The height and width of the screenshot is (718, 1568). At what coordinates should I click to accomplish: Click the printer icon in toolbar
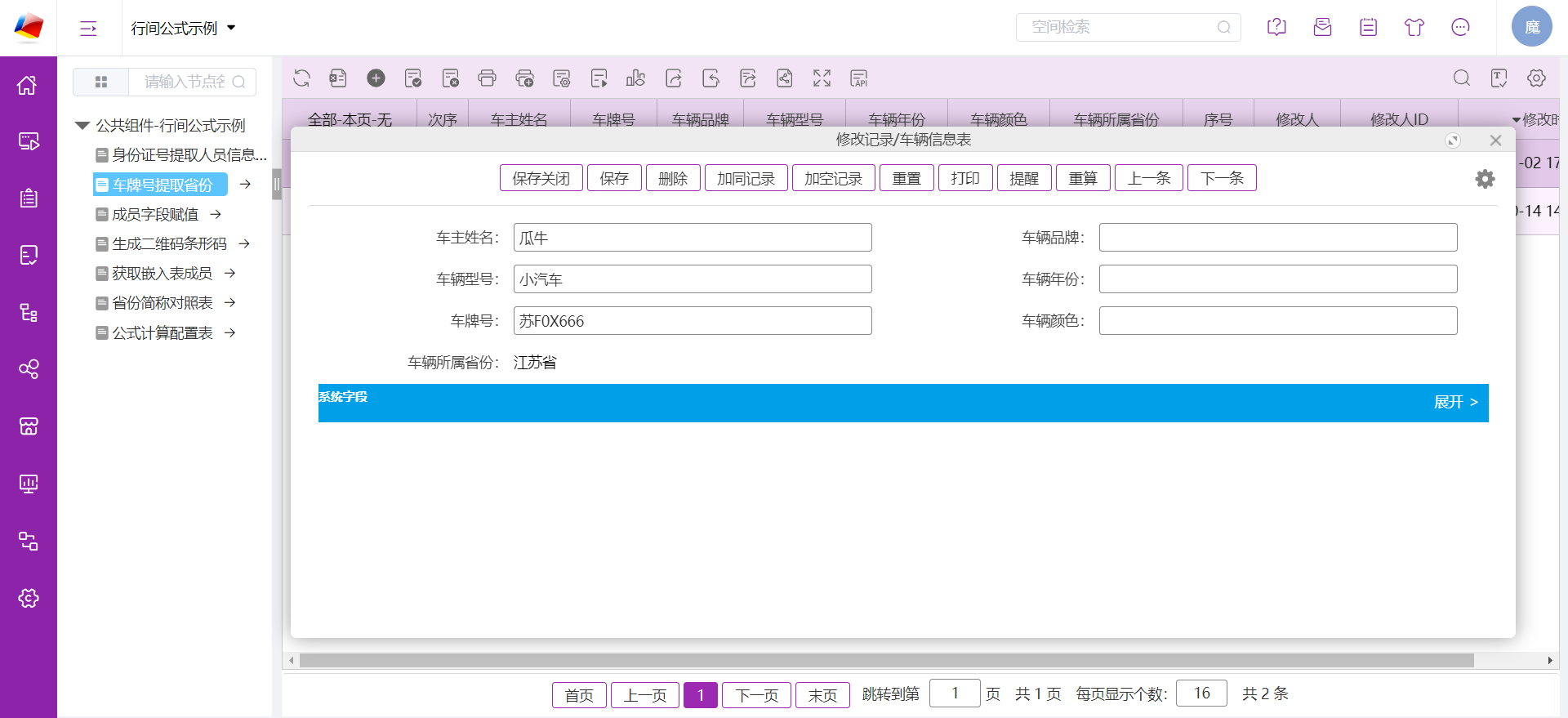488,78
